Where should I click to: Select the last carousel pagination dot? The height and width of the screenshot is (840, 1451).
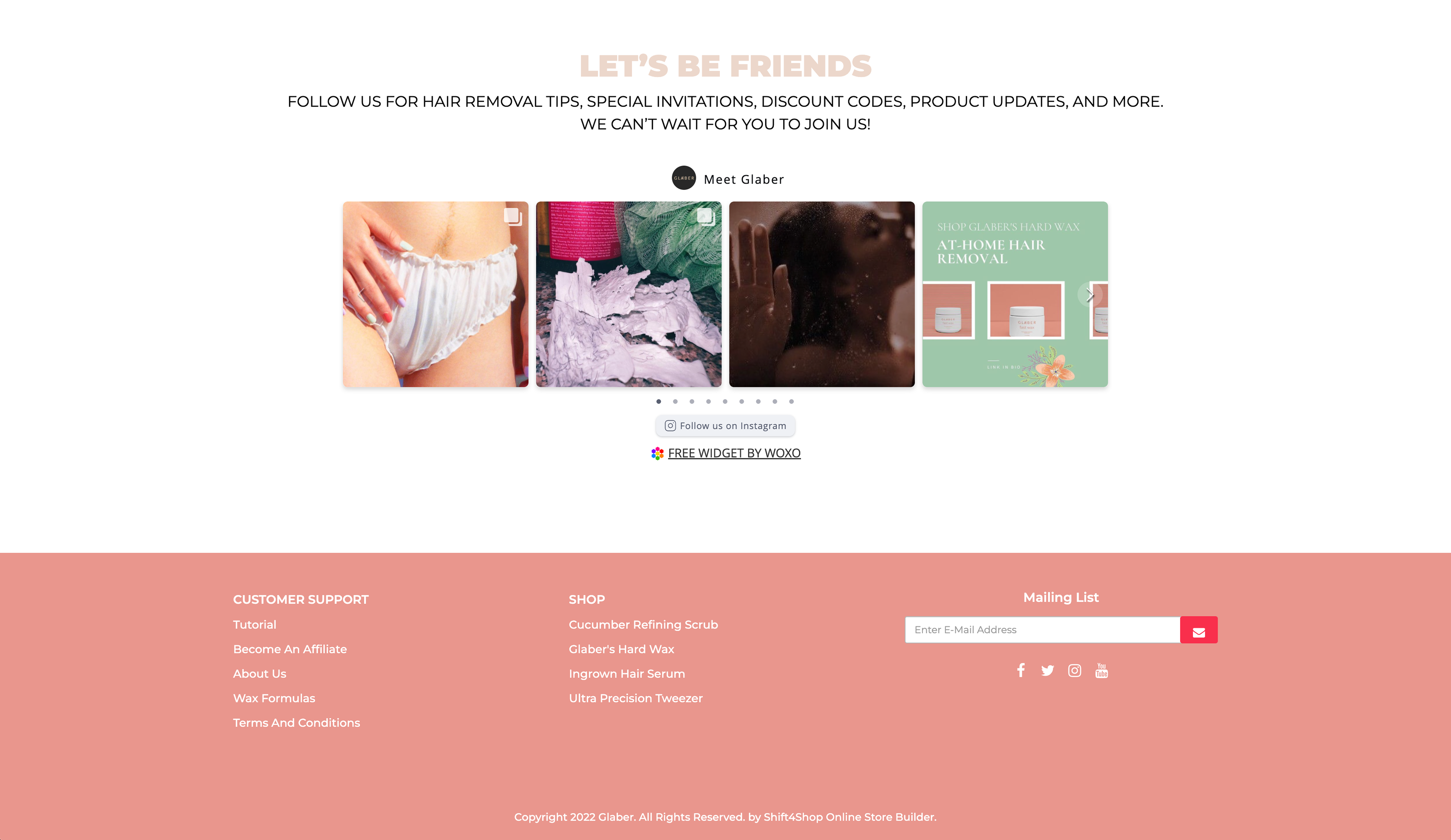click(x=792, y=401)
